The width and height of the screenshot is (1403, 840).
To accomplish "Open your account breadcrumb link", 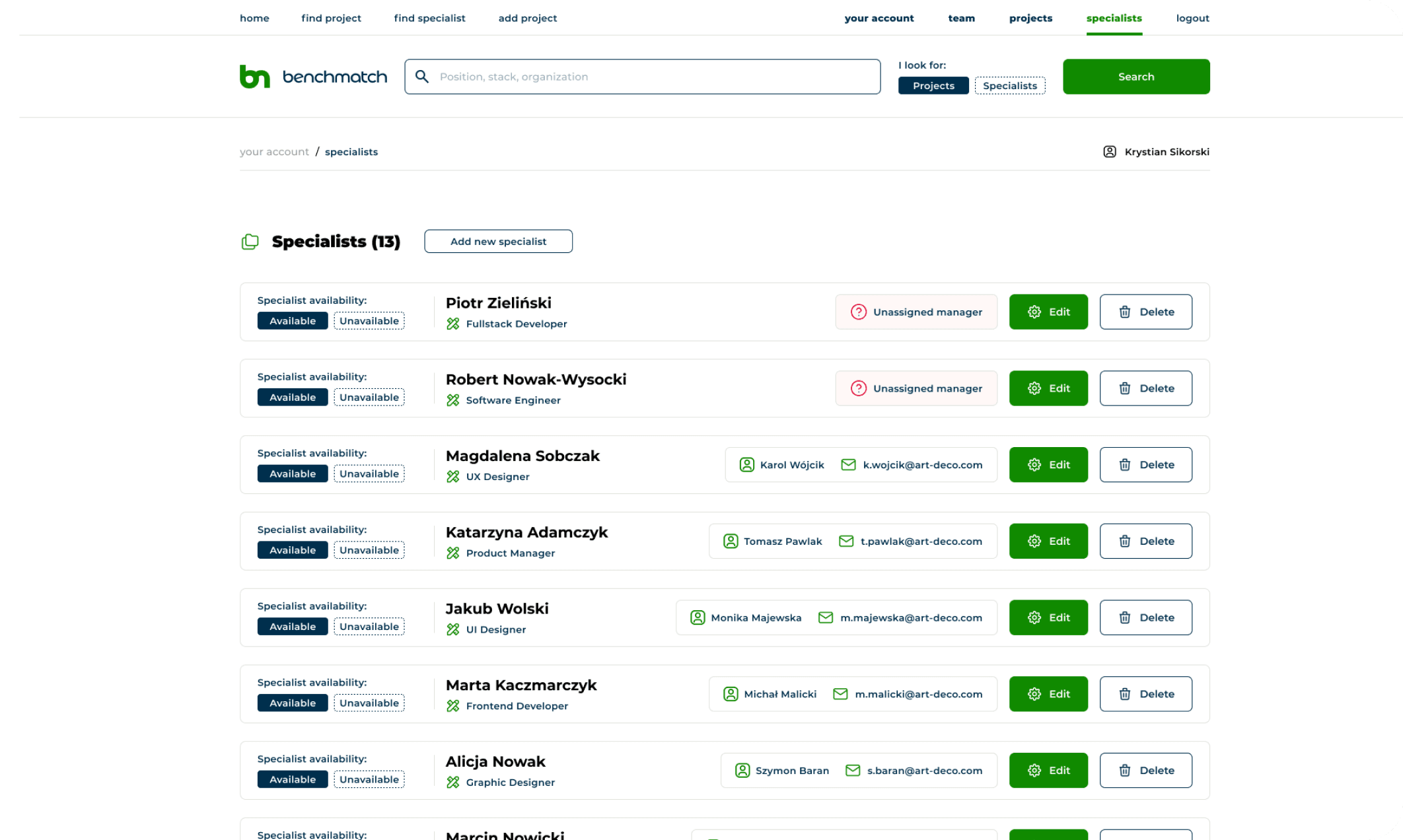I will click(x=274, y=152).
